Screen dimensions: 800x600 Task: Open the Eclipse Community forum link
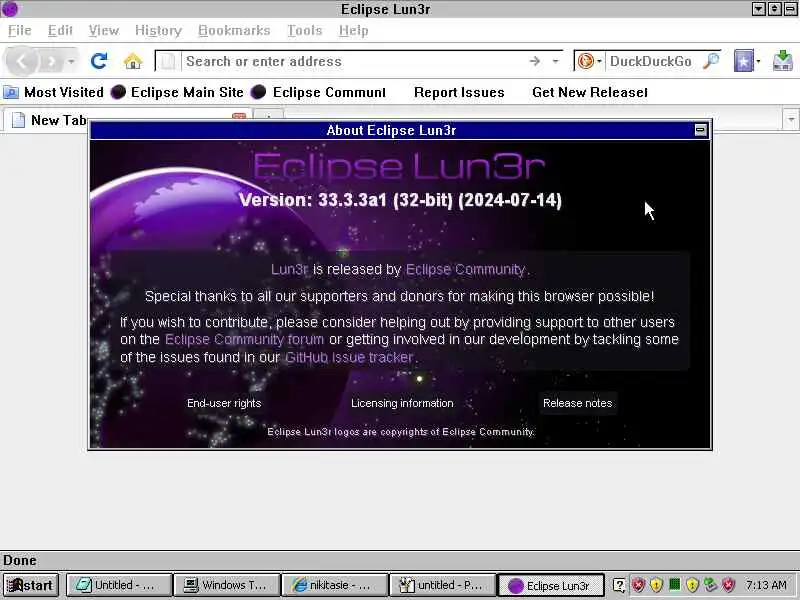click(244, 339)
